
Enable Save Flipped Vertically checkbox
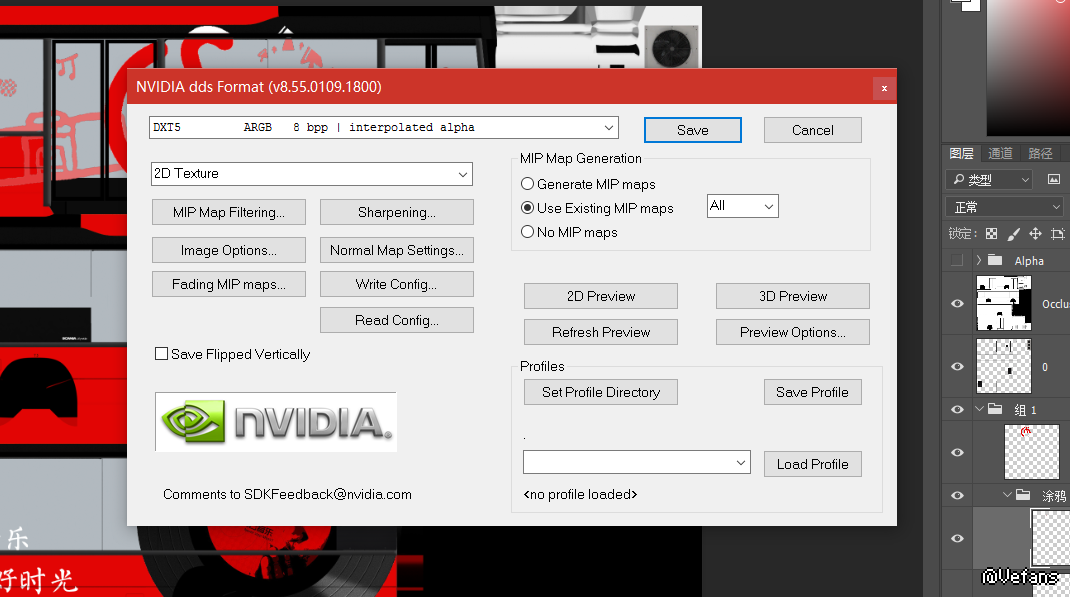point(162,354)
